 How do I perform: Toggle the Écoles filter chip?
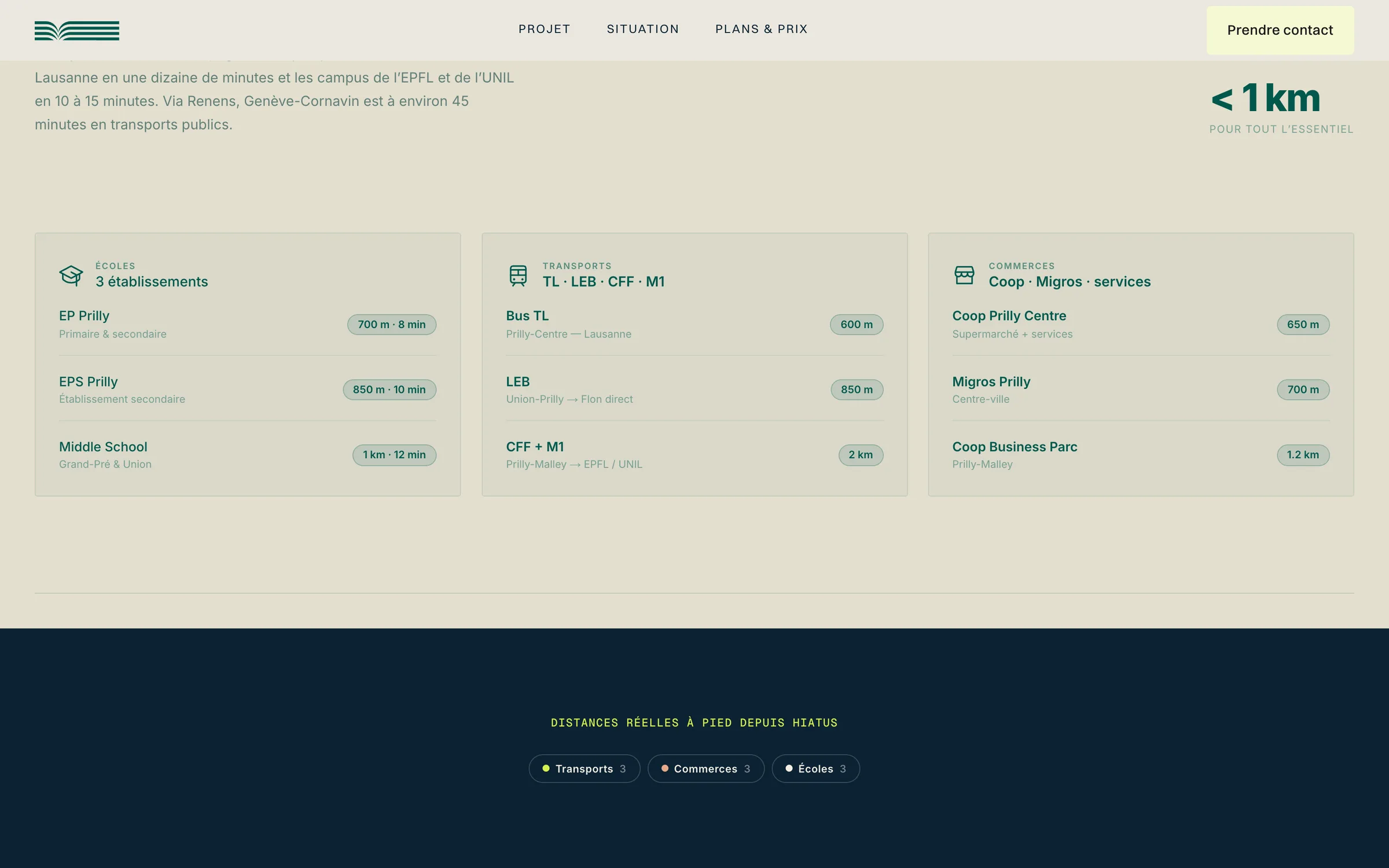pos(816,768)
